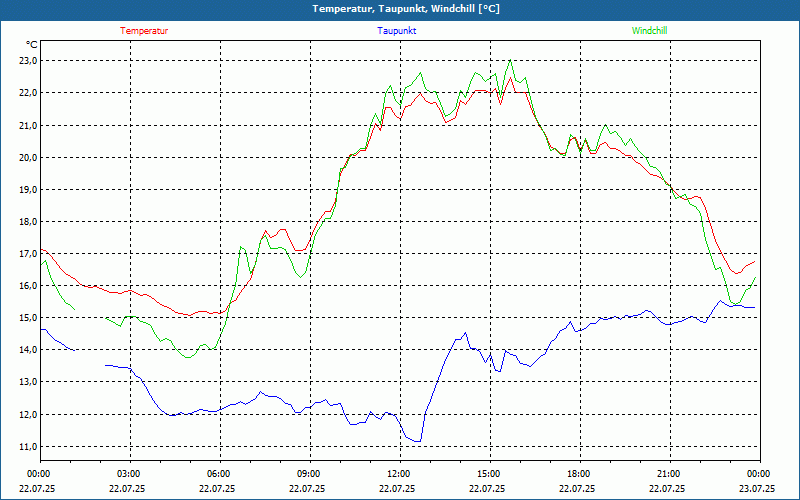
Task: Click the 15:00 time axis label
Action: tap(489, 474)
